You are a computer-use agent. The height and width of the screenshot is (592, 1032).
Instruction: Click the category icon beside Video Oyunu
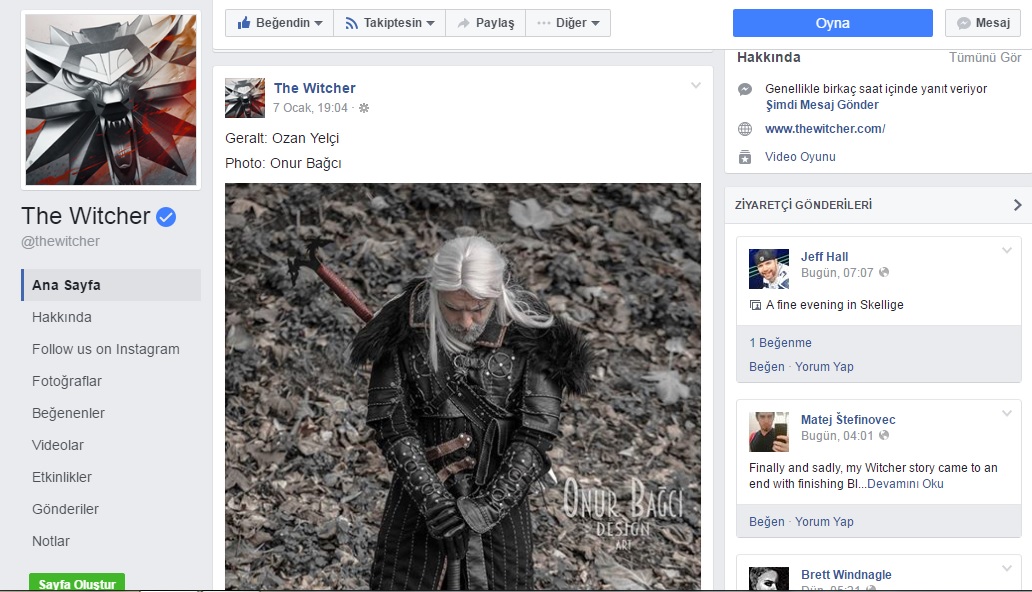point(745,157)
